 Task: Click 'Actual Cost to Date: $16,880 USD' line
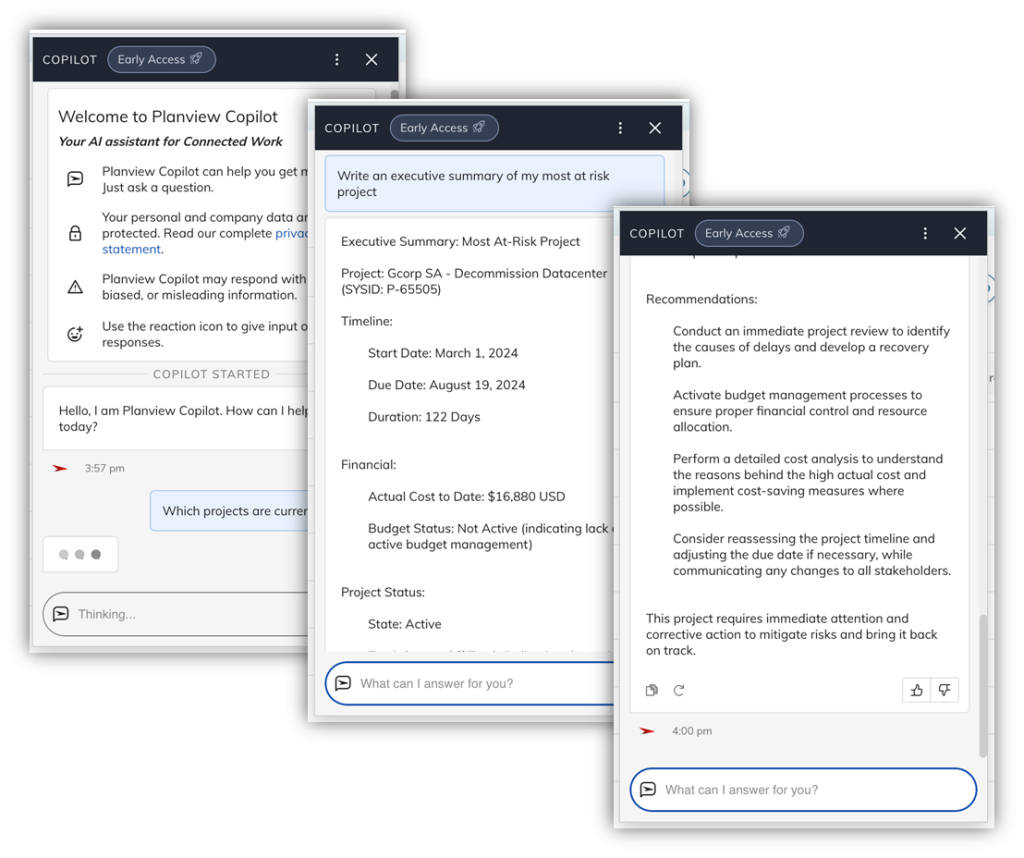tap(466, 497)
